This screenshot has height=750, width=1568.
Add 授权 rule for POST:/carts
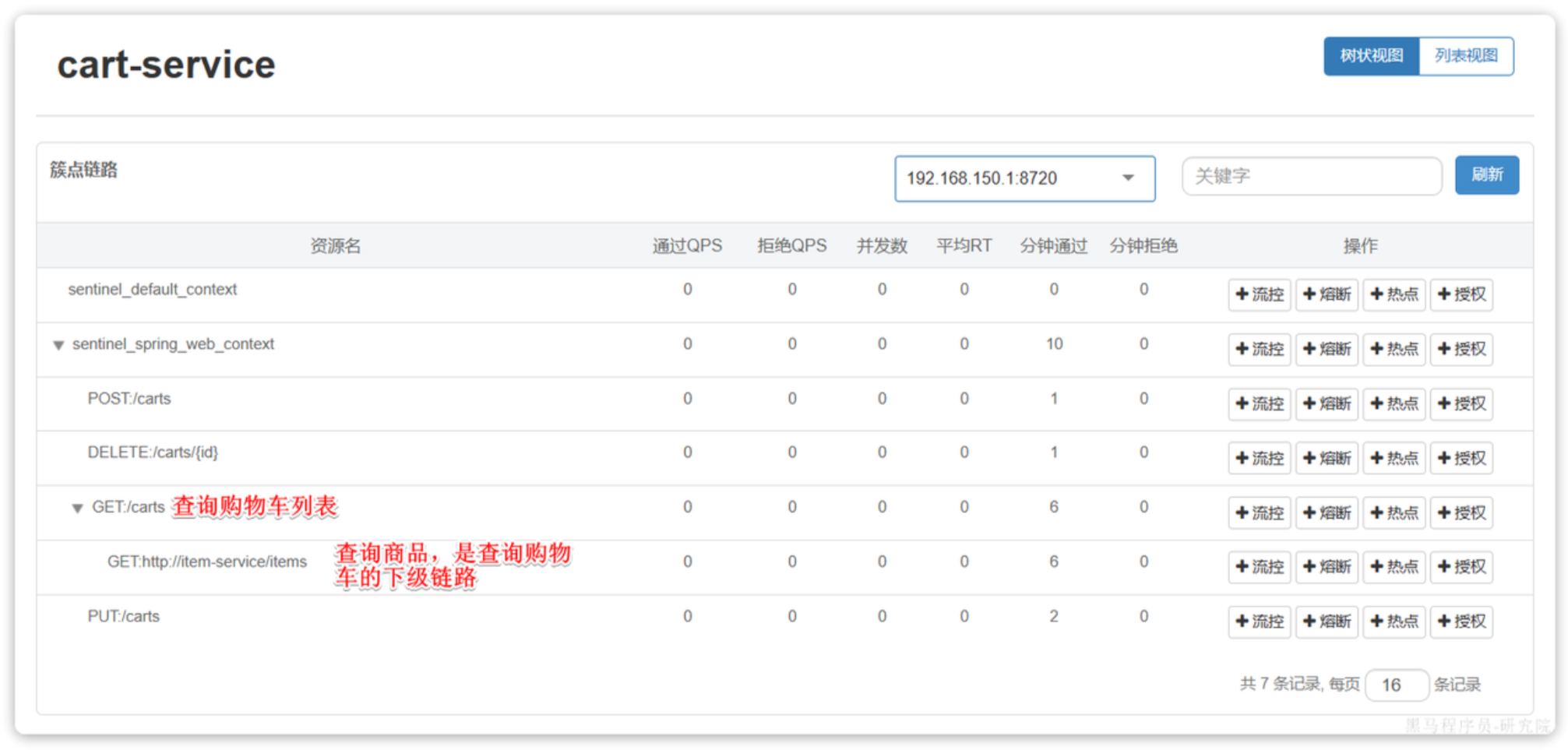coord(1461,403)
